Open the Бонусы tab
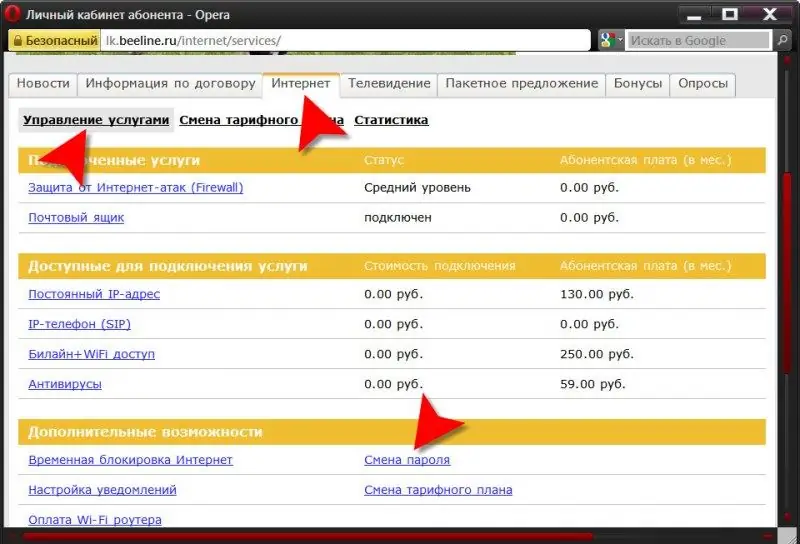Screen dimensions: 800x544 click(638, 84)
